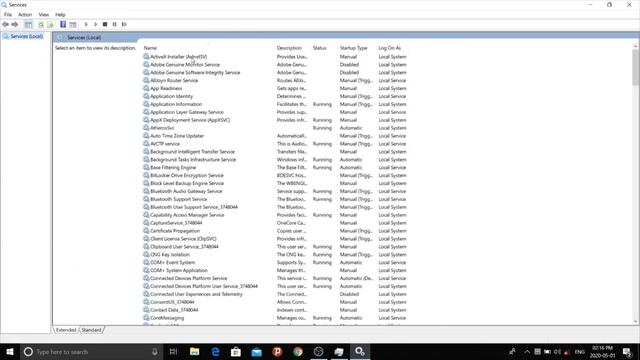Go back with the toolbar Back arrow
Screen dimensions: 640x360
(6, 24)
